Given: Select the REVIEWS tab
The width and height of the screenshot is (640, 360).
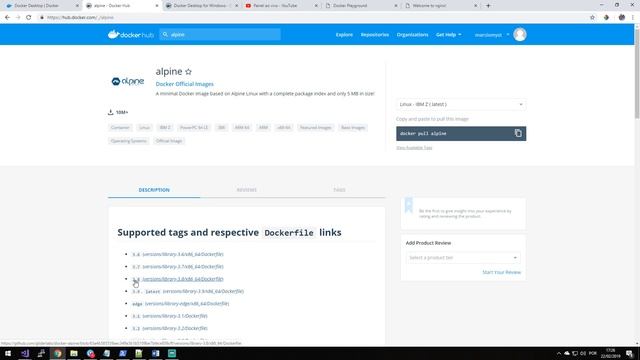Looking at the screenshot, I should tap(247, 190).
